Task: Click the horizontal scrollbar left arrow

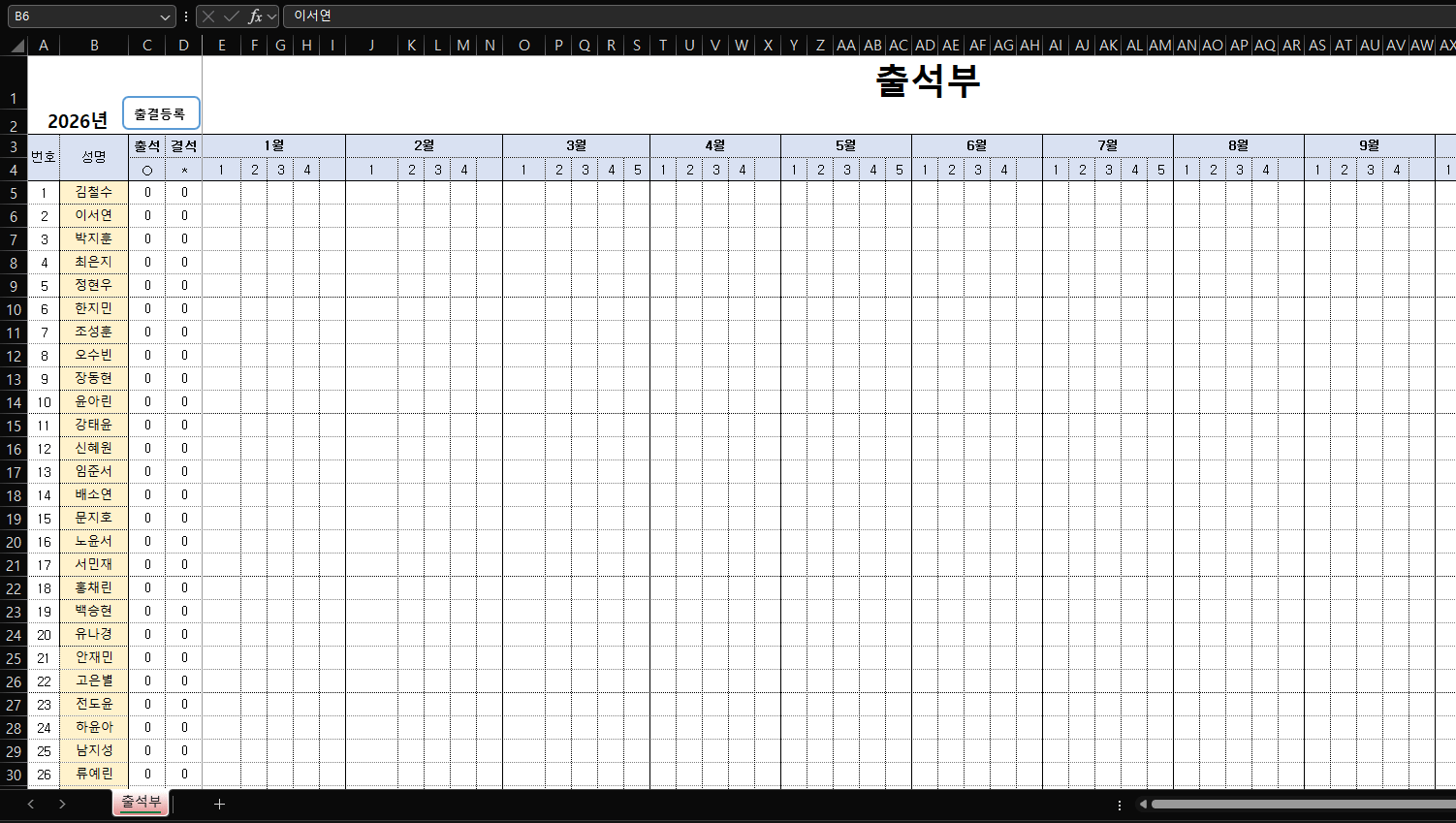Action: [1144, 804]
